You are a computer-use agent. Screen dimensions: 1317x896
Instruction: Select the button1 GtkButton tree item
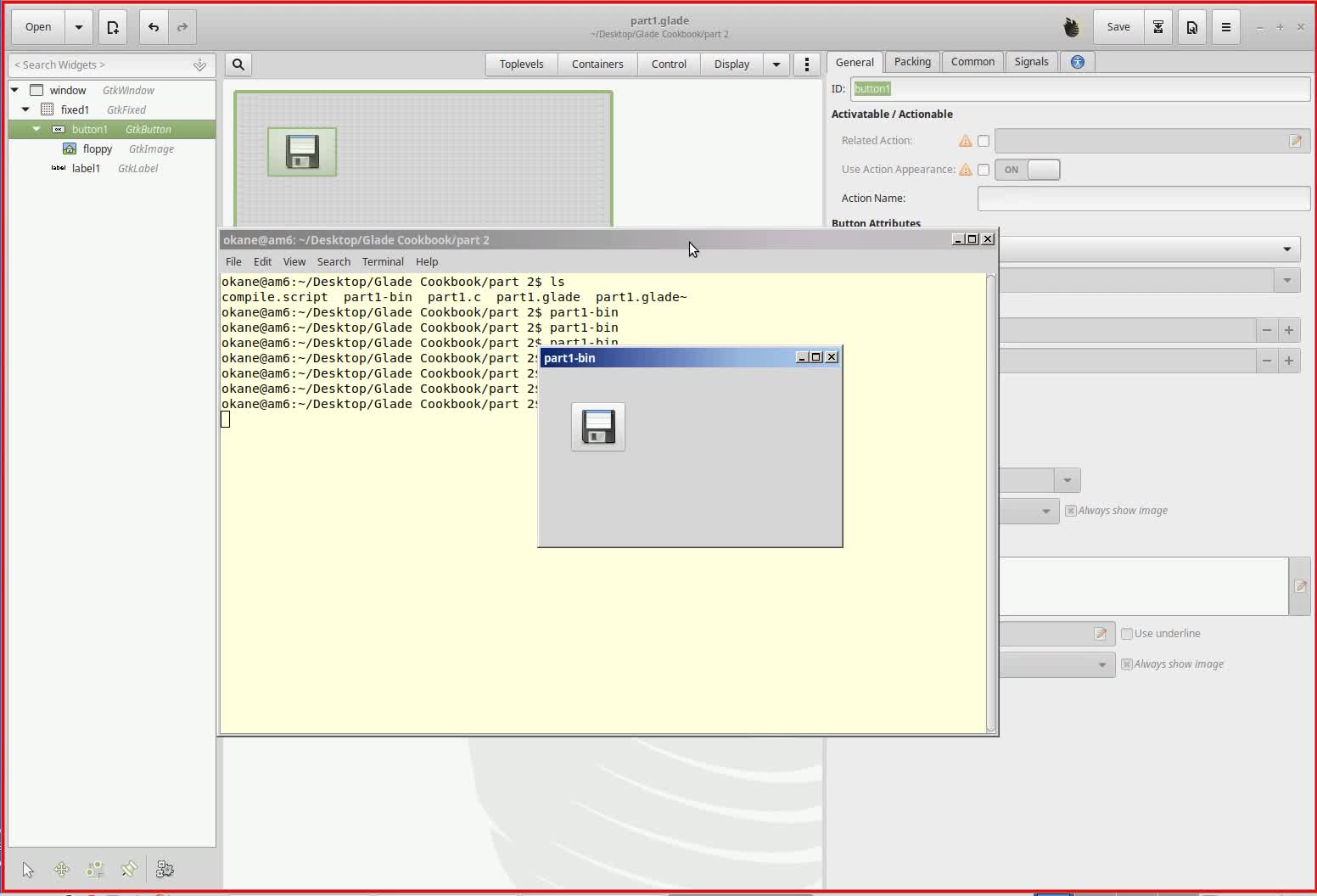[90, 129]
